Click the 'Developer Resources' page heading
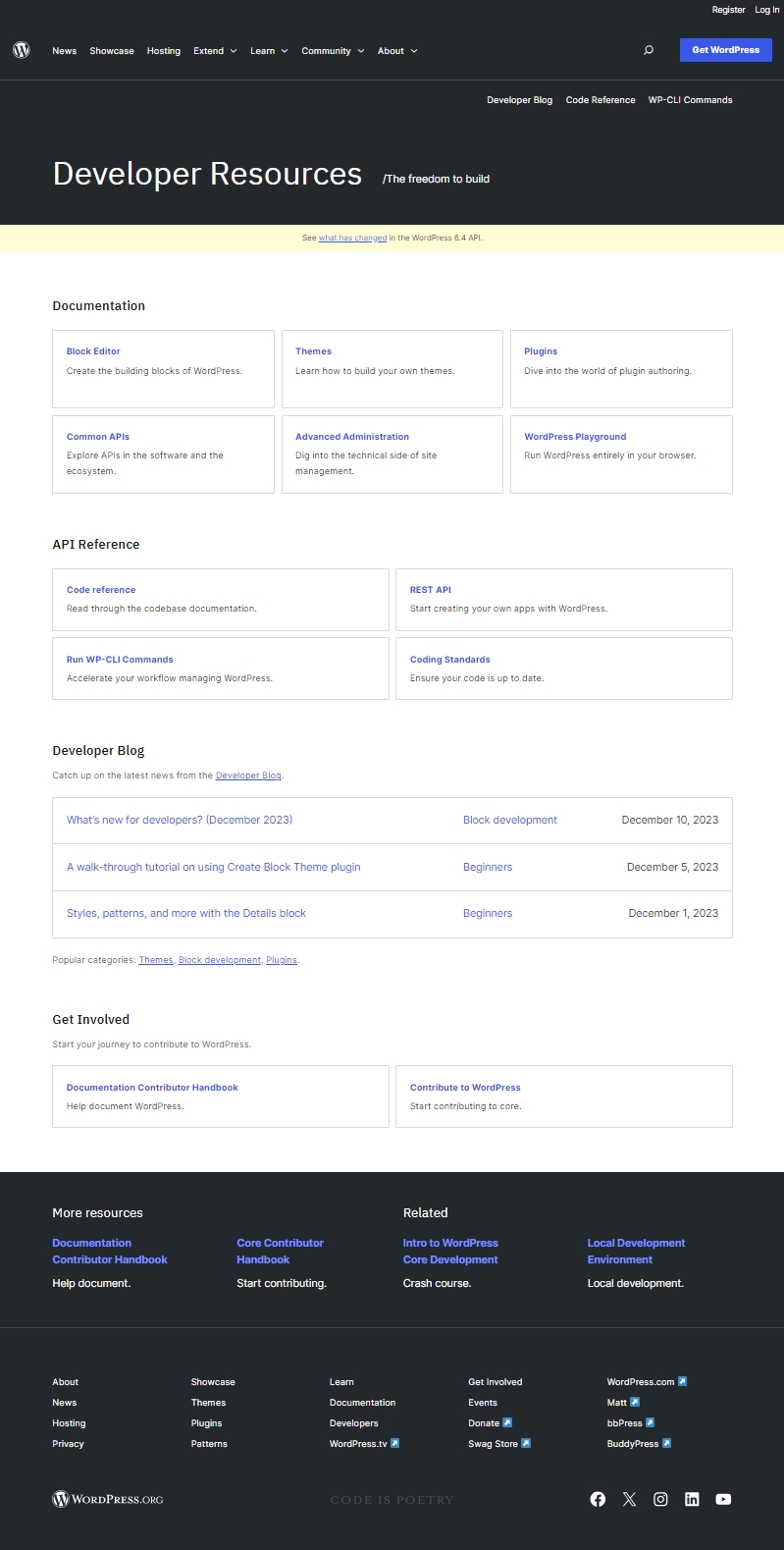This screenshot has height=1550, width=784. 207,174
